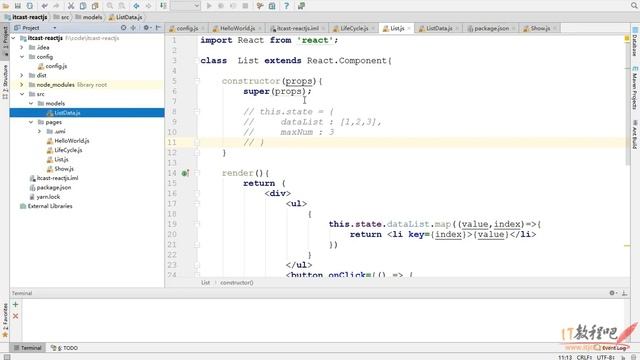Click the ListData.js breadcrumb
The height and width of the screenshot is (360, 640).
pyautogui.click(x=126, y=17)
